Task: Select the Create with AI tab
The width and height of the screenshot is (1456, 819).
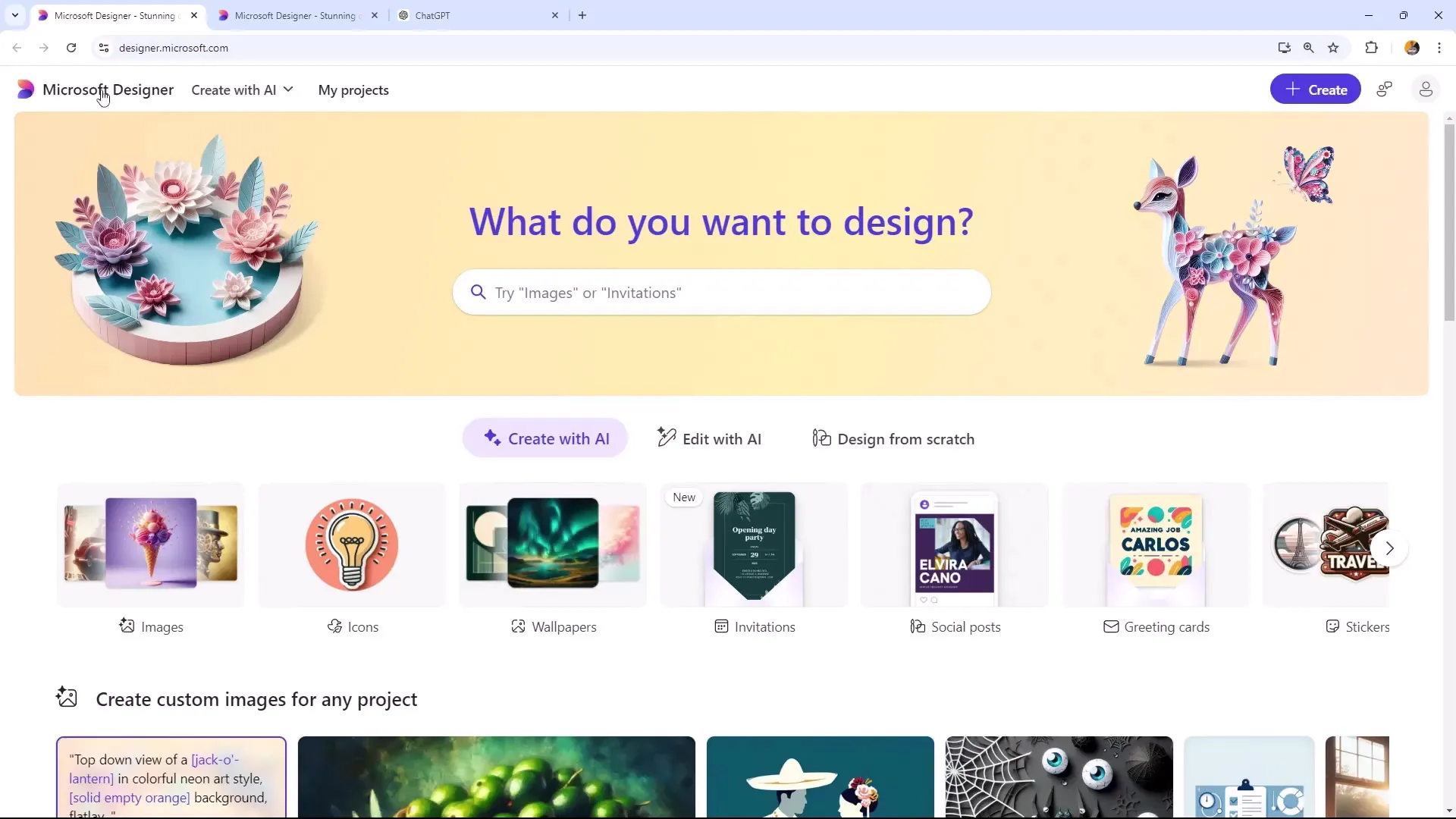Action: pyautogui.click(x=546, y=438)
